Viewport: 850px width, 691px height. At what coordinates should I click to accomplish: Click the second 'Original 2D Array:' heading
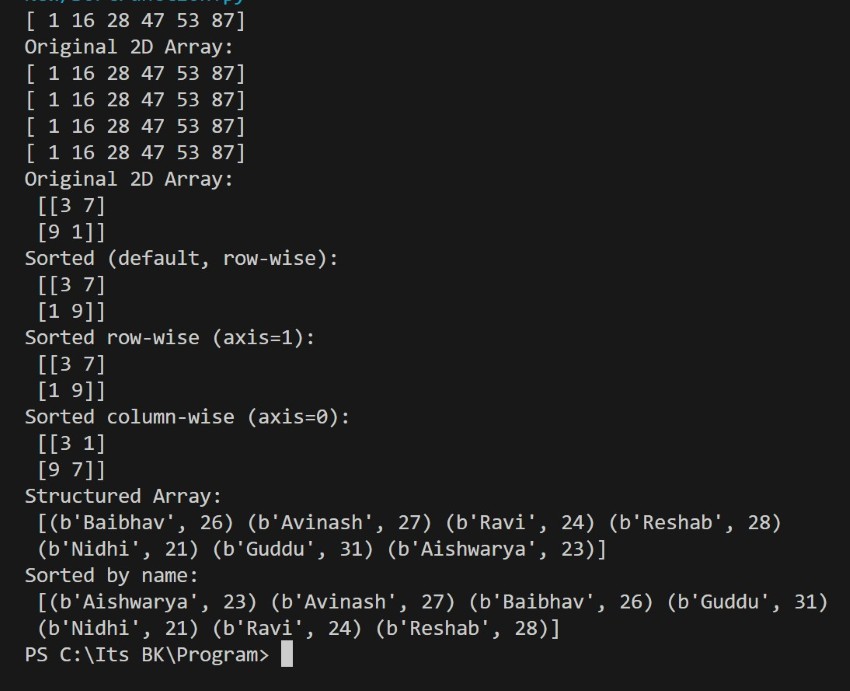[129, 179]
